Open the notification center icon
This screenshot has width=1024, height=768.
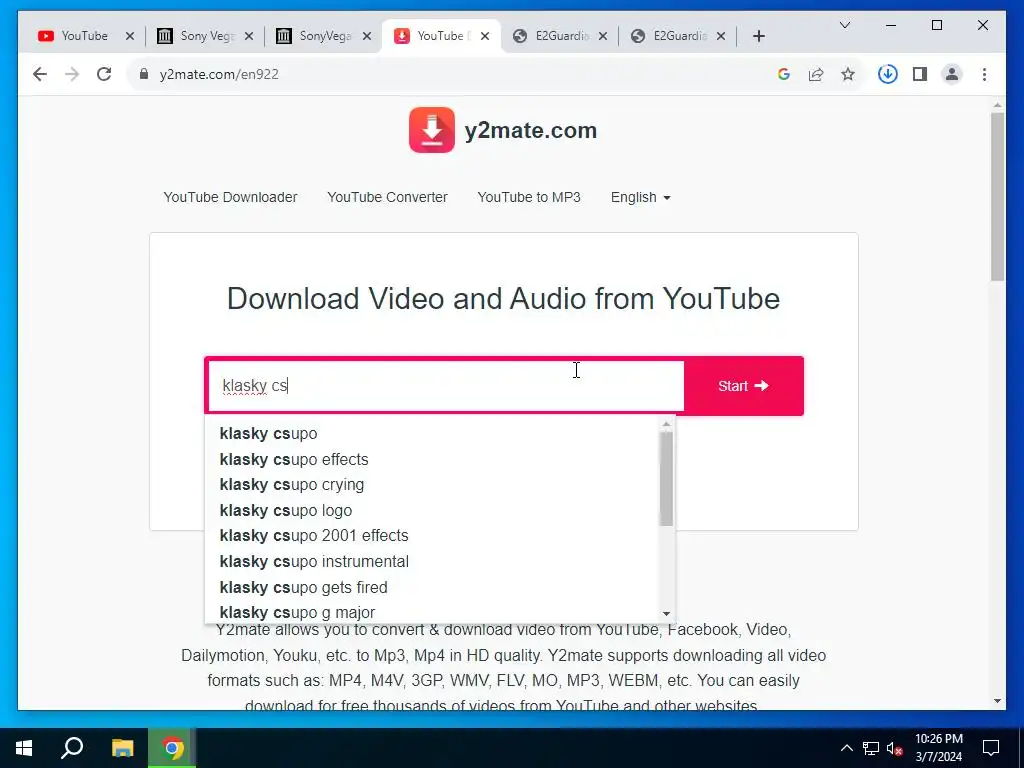[991, 748]
